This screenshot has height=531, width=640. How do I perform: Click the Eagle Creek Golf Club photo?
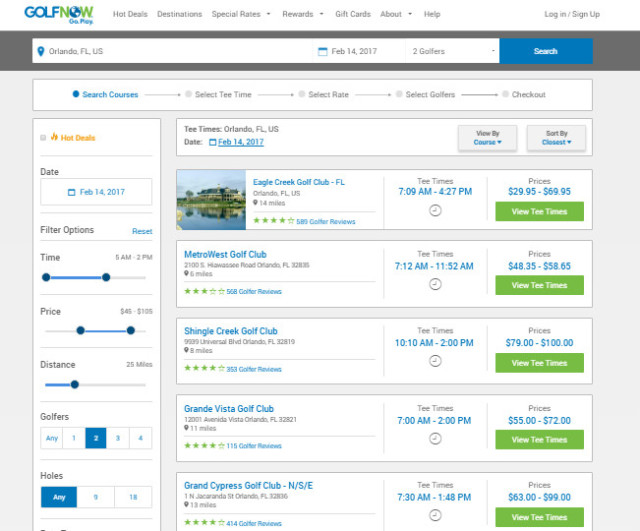211,200
